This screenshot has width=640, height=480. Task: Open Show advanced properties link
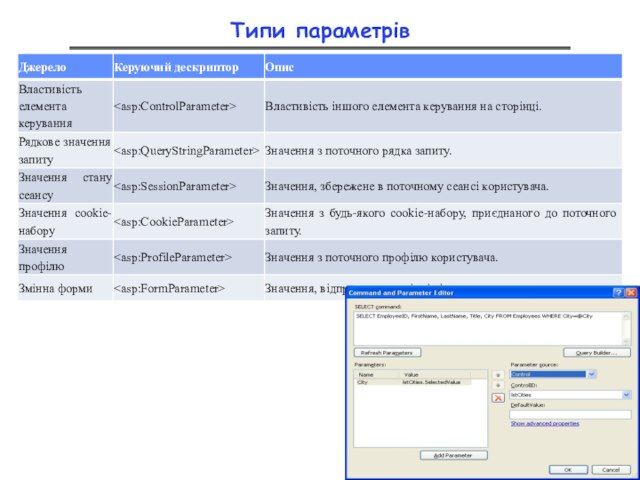[x=545, y=423]
